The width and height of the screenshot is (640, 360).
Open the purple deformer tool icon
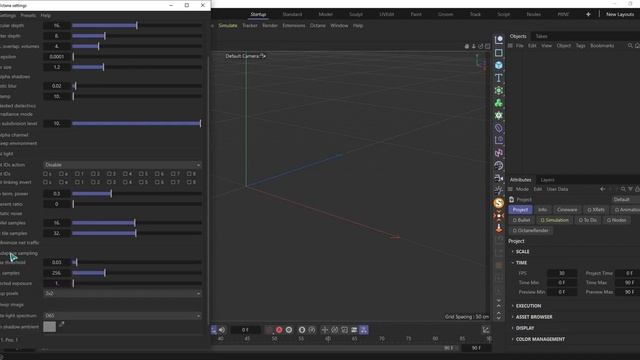(499, 128)
